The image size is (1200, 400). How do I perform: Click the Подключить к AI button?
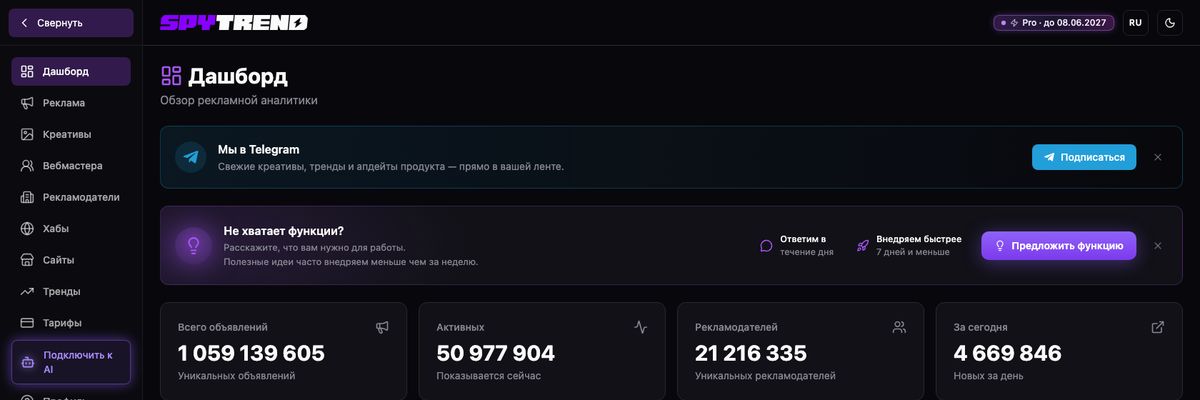71,362
